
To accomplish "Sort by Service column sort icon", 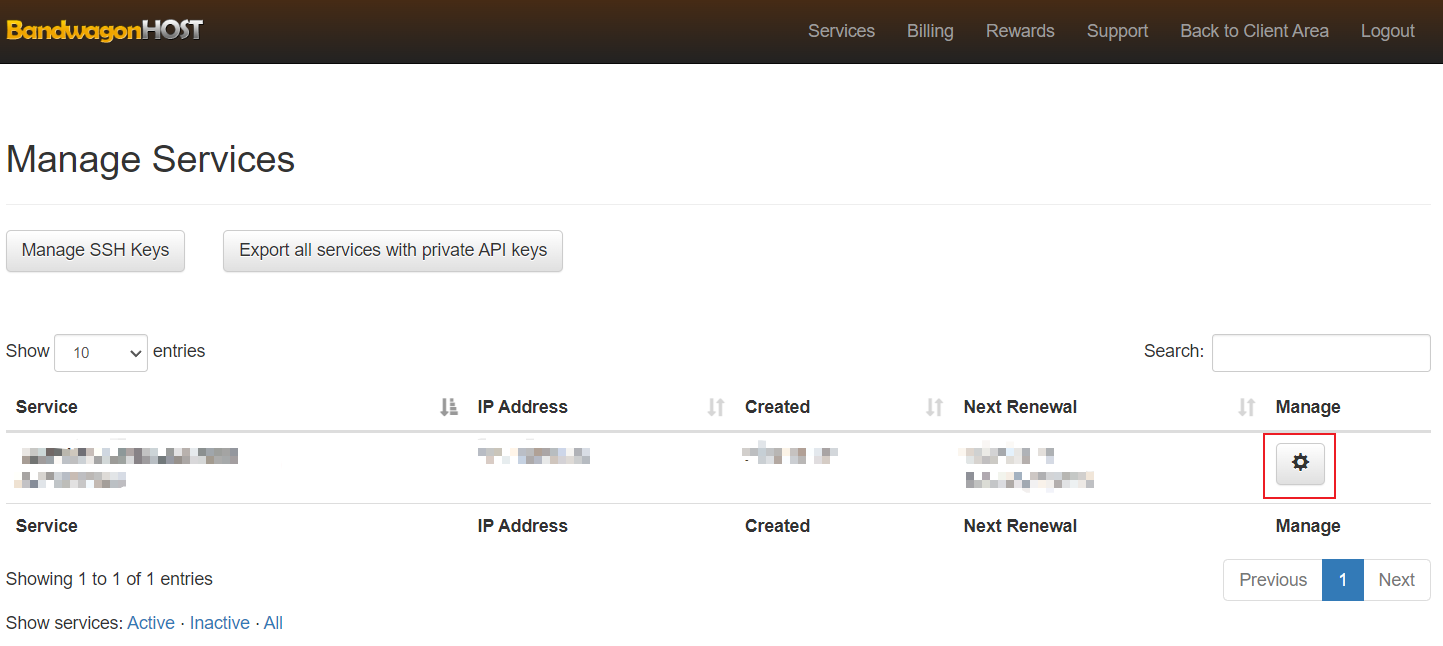I will (449, 407).
